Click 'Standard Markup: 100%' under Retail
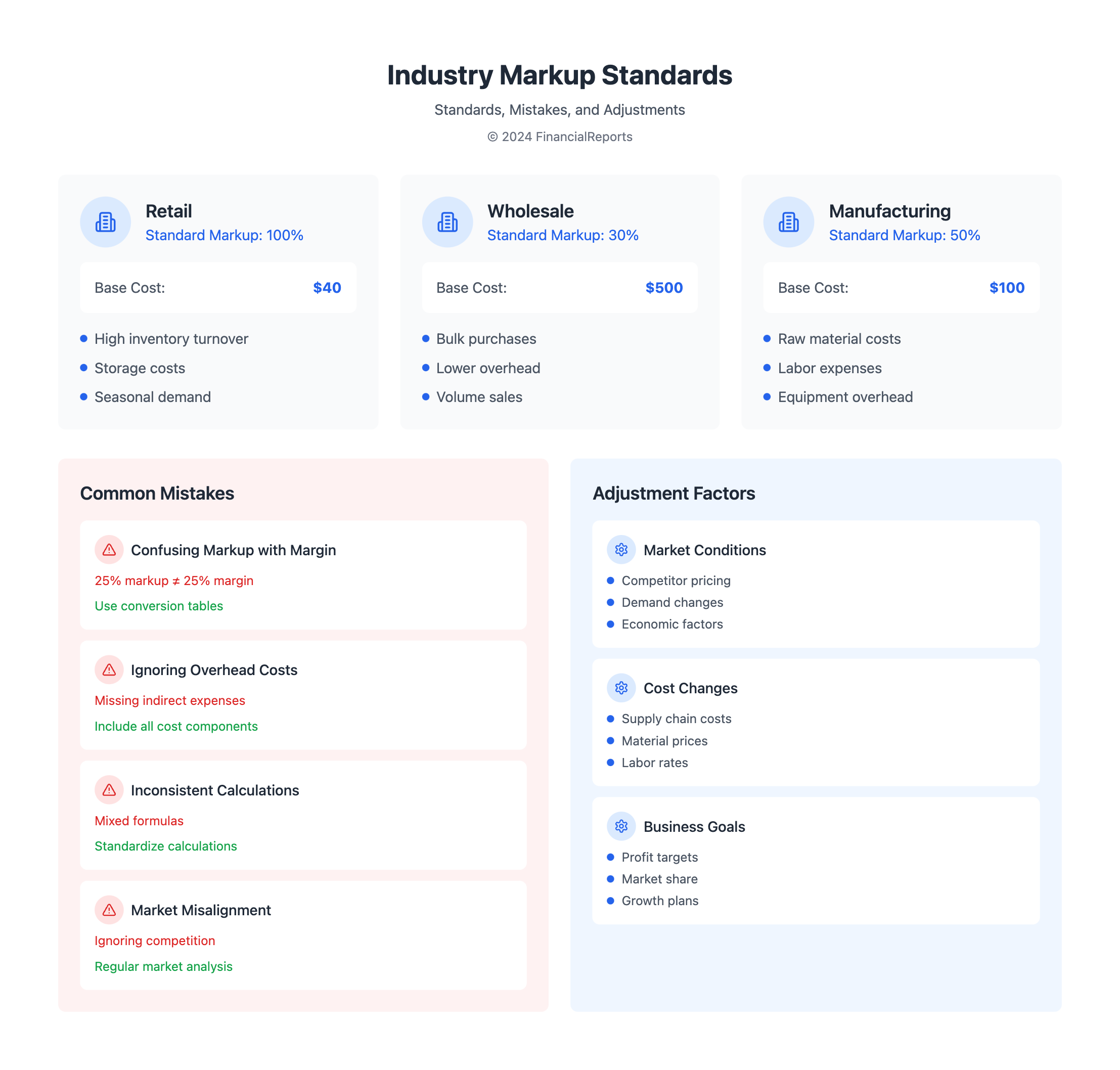This screenshot has height=1070, width=1120. 224,235
